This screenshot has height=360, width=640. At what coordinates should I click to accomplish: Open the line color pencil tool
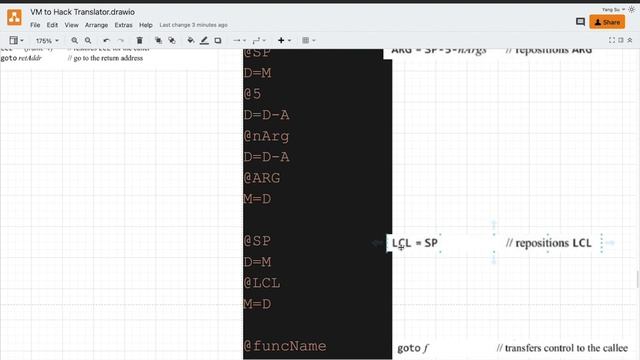tap(204, 40)
